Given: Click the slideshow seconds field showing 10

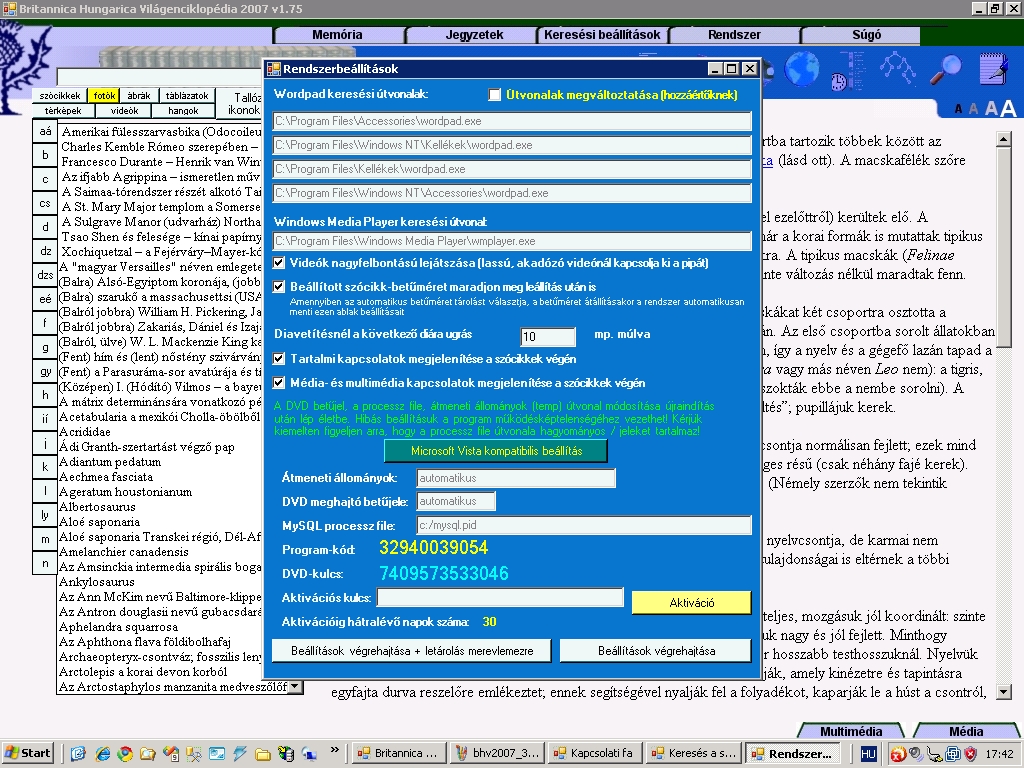Looking at the screenshot, I should pyautogui.click(x=548, y=336).
